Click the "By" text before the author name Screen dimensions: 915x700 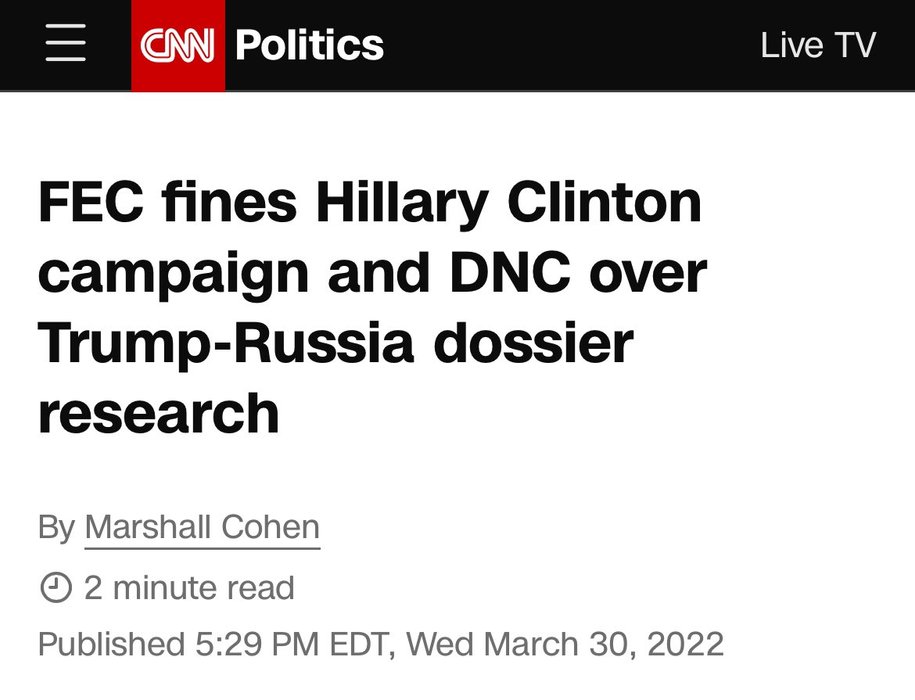pos(56,528)
